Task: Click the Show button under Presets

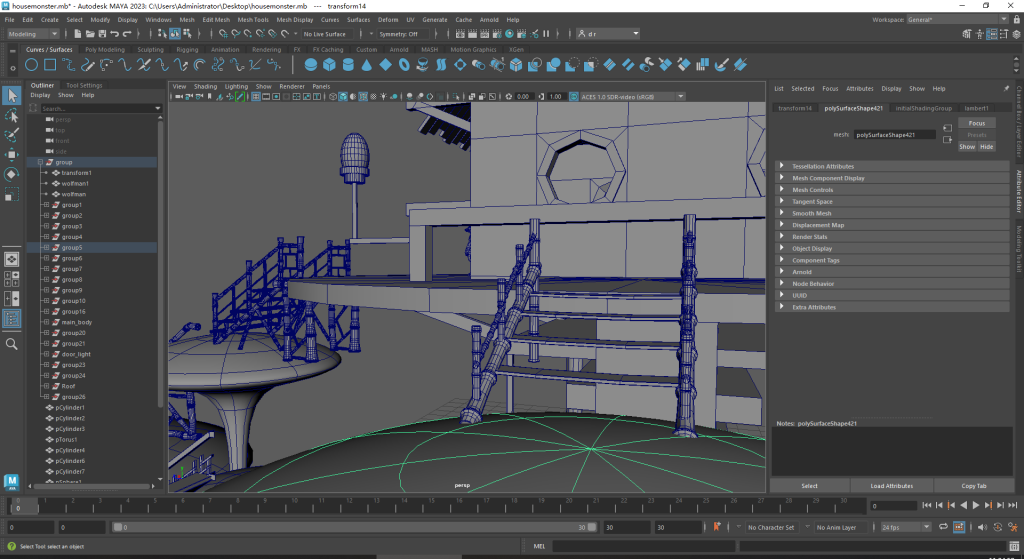Action: click(x=967, y=146)
